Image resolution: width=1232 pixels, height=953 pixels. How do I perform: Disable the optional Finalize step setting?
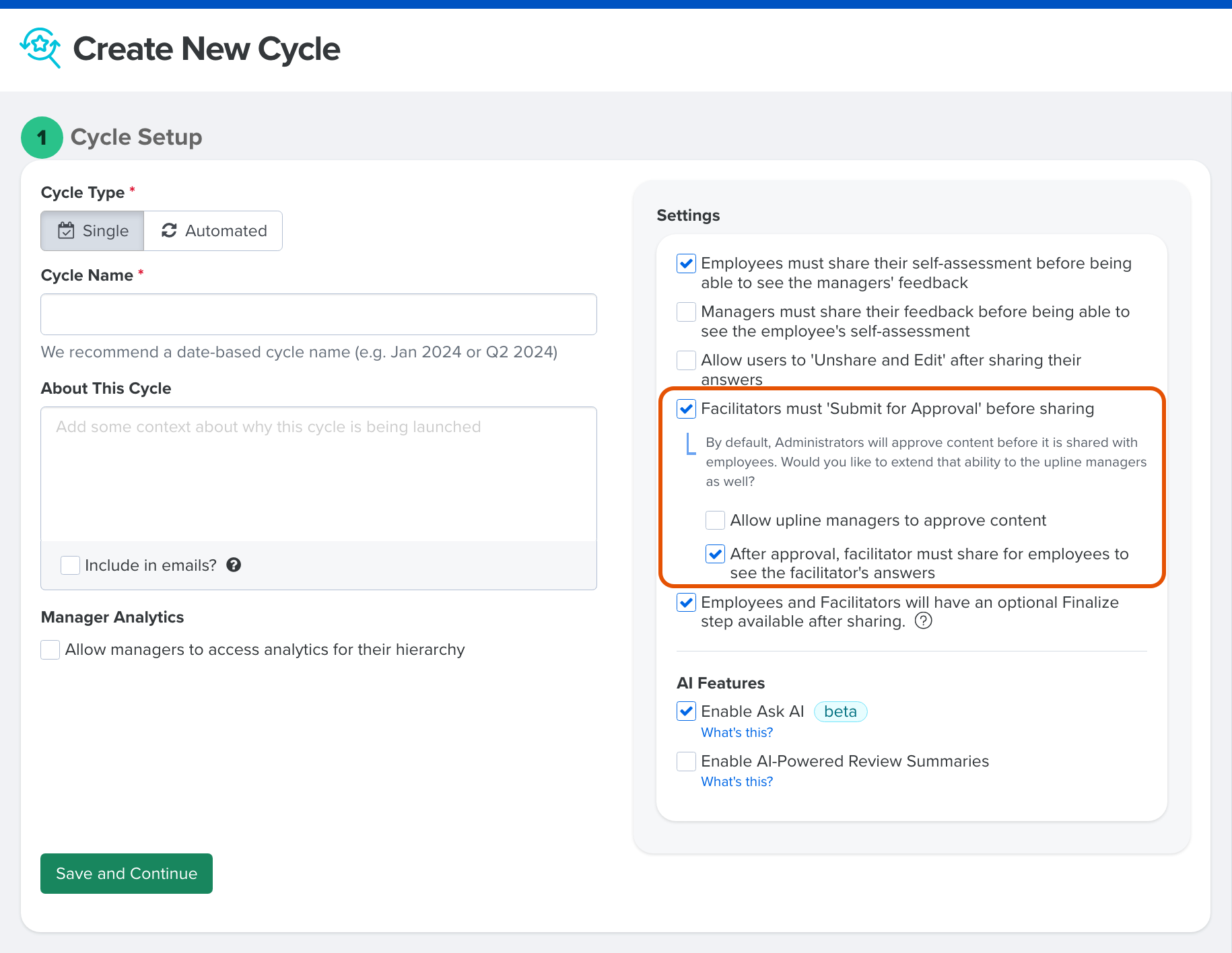click(x=685, y=603)
